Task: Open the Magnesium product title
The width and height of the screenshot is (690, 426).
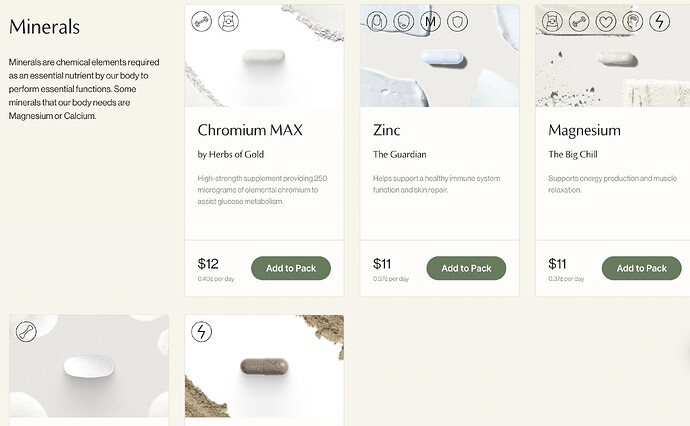Action: coord(584,131)
